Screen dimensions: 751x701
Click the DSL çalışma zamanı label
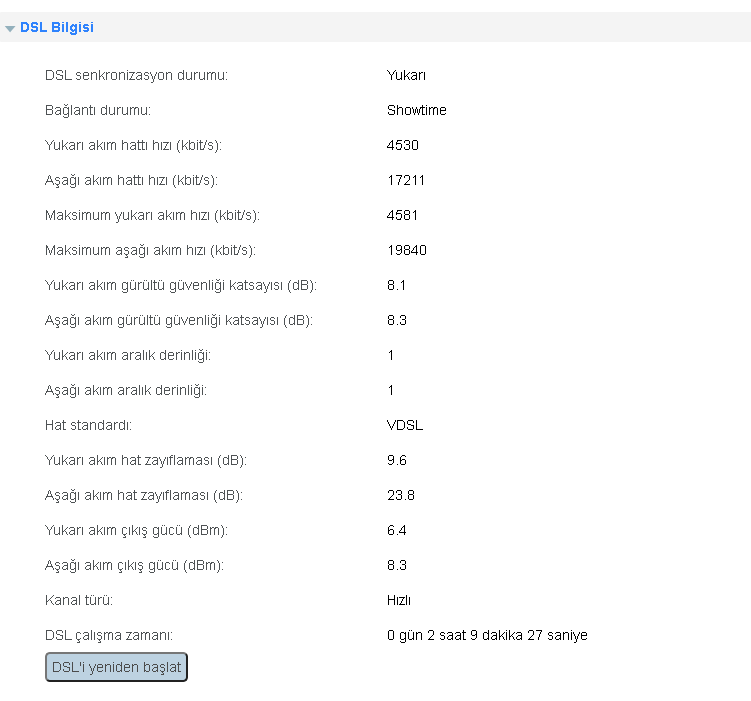109,635
